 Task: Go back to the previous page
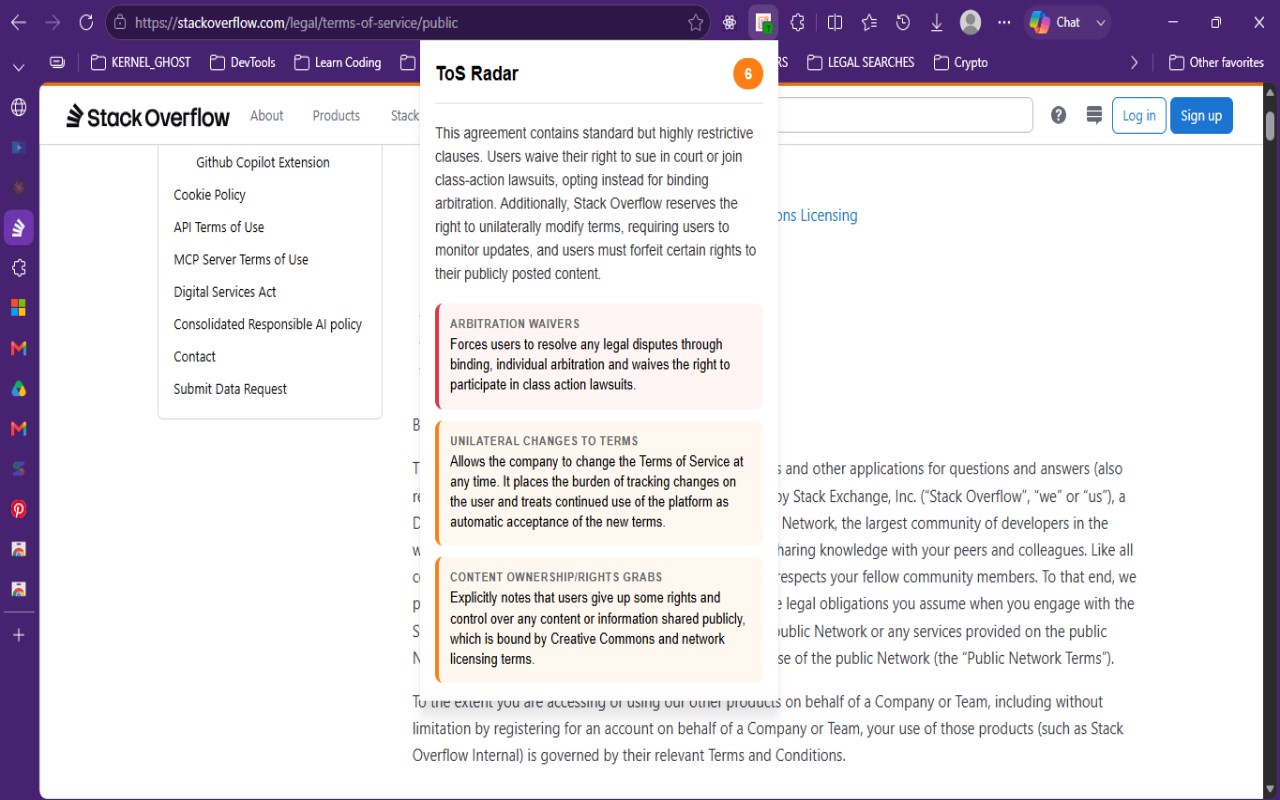[x=18, y=22]
